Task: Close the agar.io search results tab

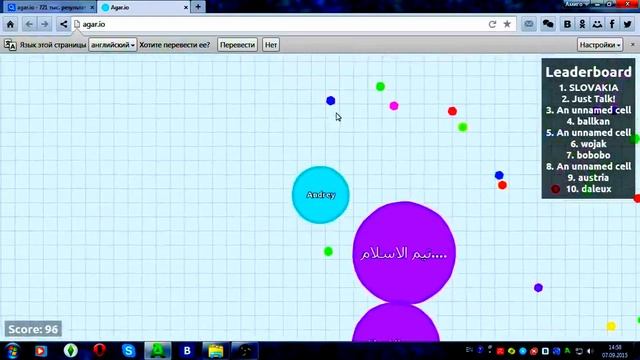Action: click(92, 7)
